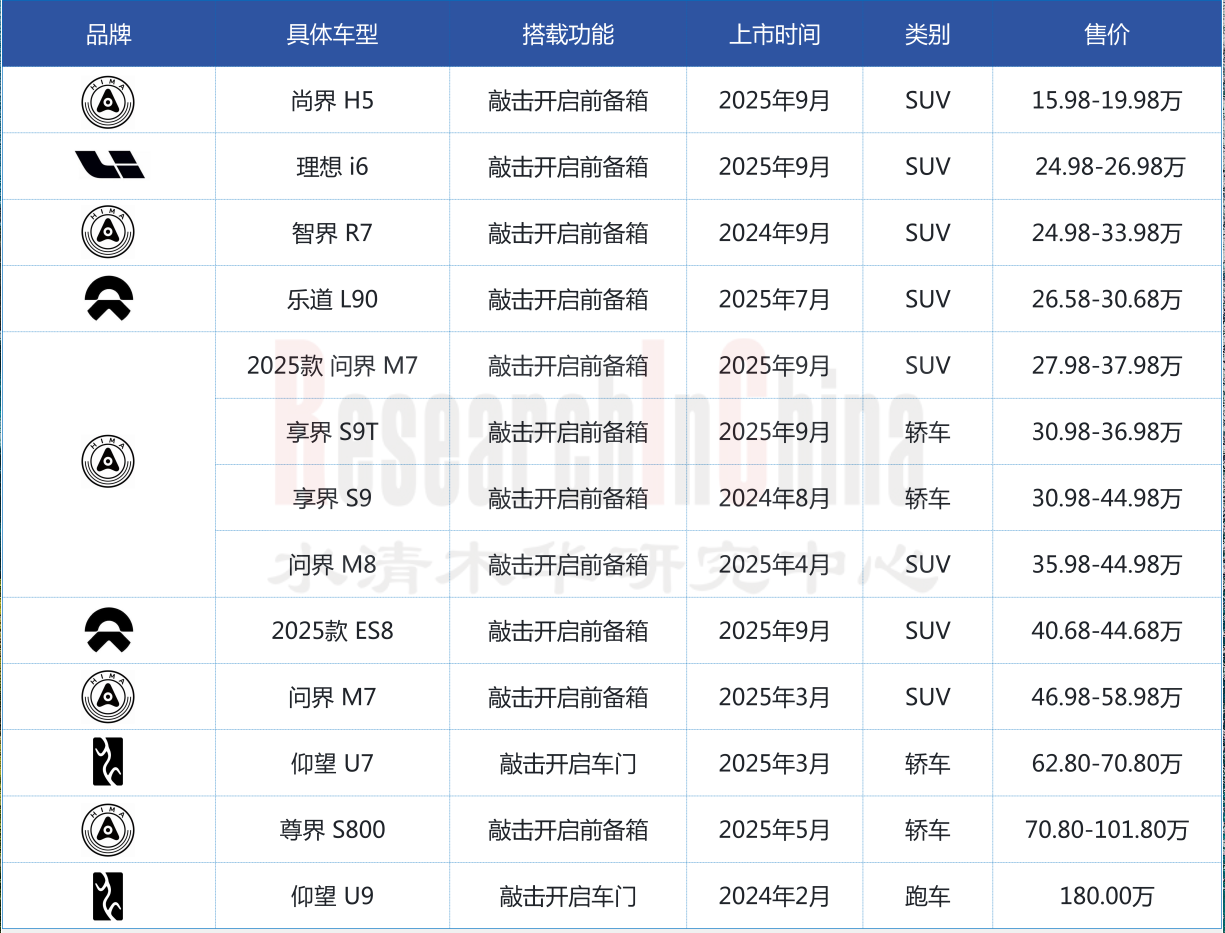Image resolution: width=1225 pixels, height=933 pixels.
Task: Select the 2024年8月 launch date for 享界 S9
Action: click(774, 497)
